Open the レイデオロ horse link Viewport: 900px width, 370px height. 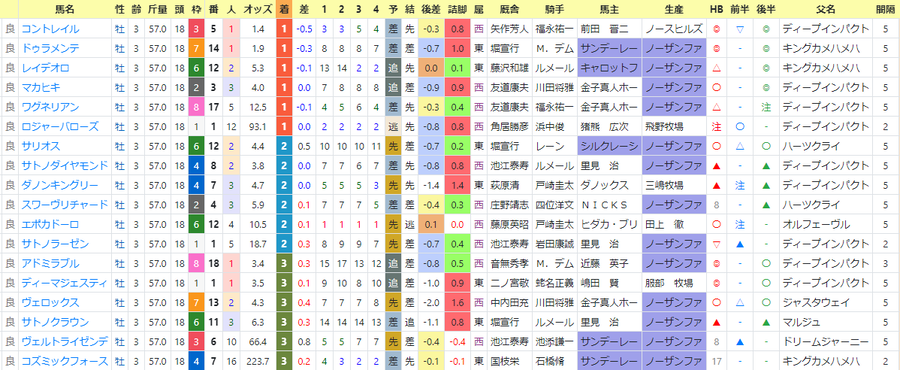[45, 68]
